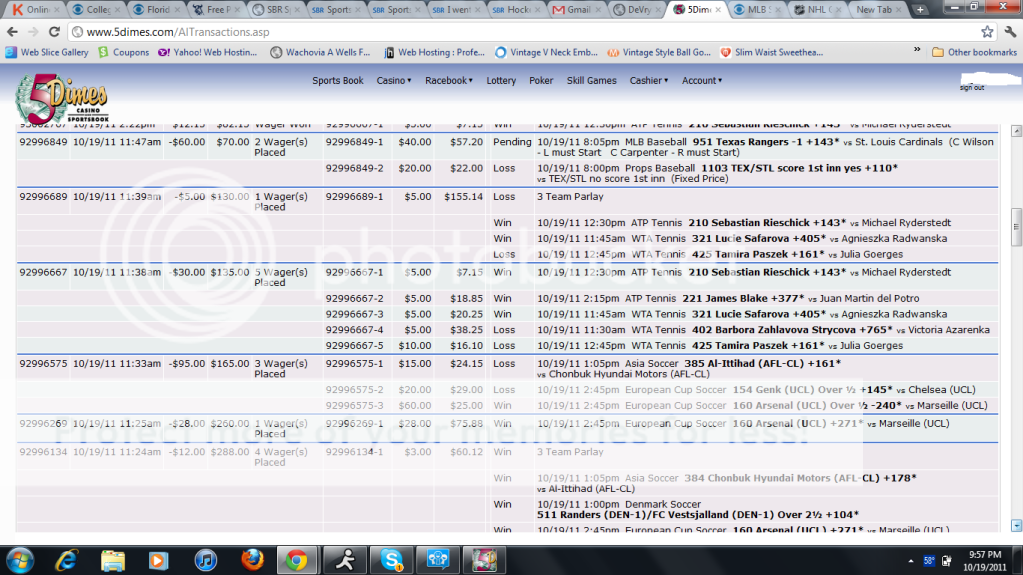The width and height of the screenshot is (1023, 575).
Task: Open the Chrome wrench settings menu
Action: (1008, 32)
